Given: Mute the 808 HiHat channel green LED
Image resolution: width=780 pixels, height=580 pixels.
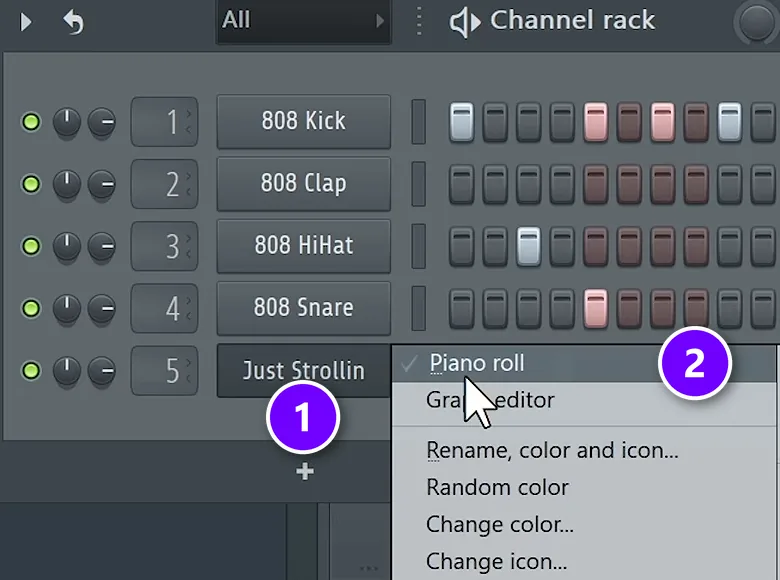Looking at the screenshot, I should (31, 246).
